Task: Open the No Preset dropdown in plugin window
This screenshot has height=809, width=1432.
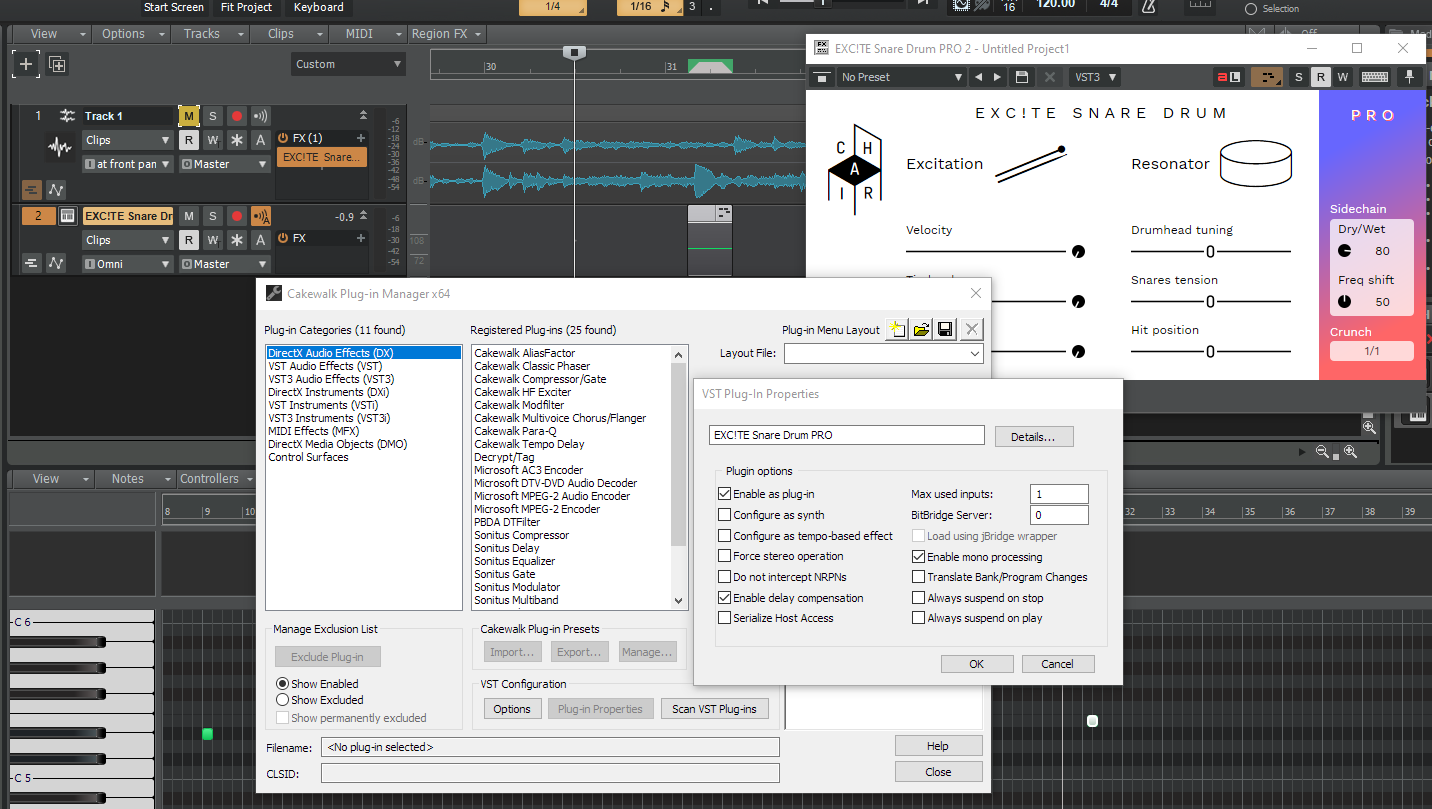Action: point(901,77)
